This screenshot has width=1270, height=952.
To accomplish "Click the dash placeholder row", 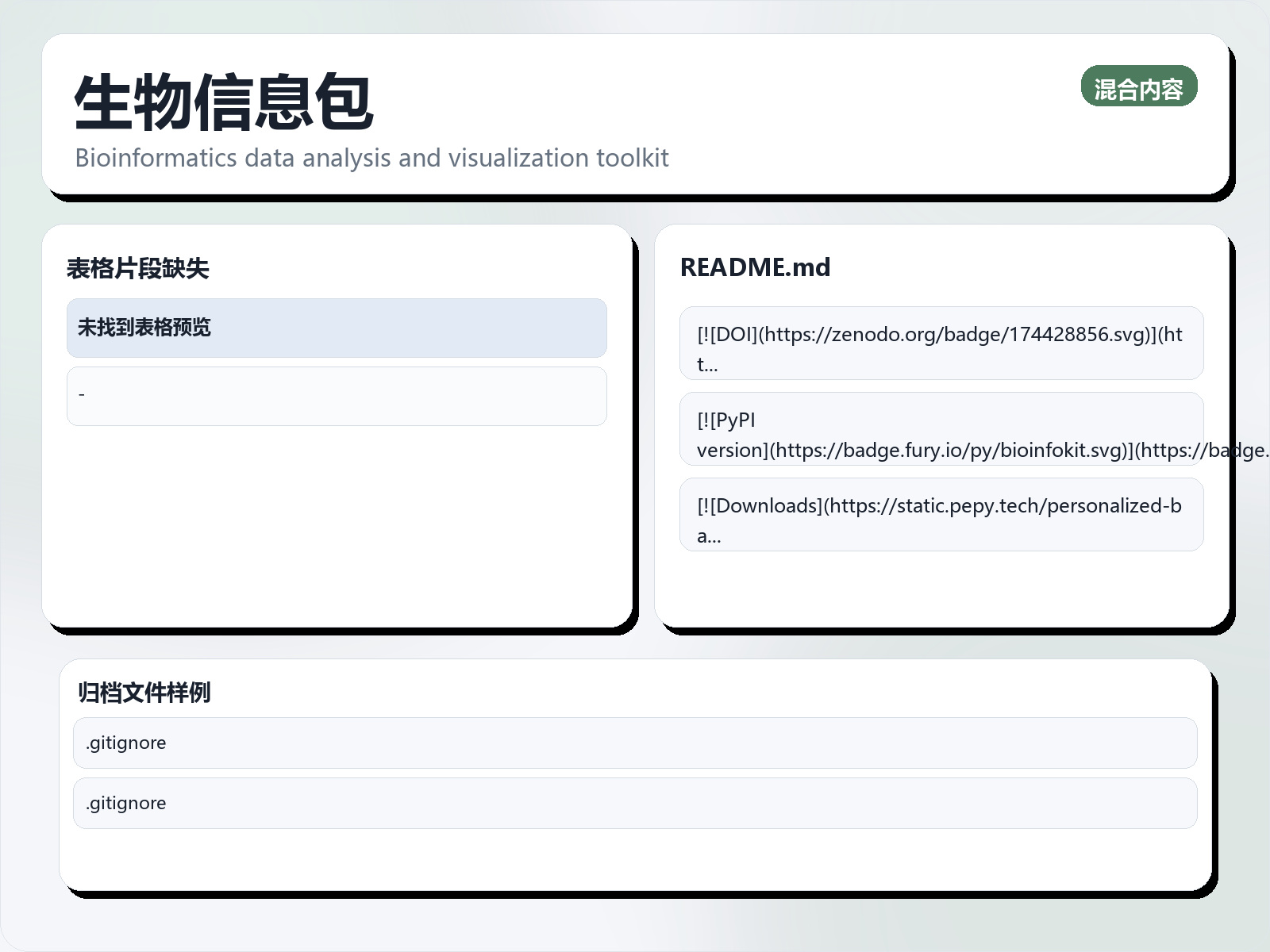I will tap(337, 396).
